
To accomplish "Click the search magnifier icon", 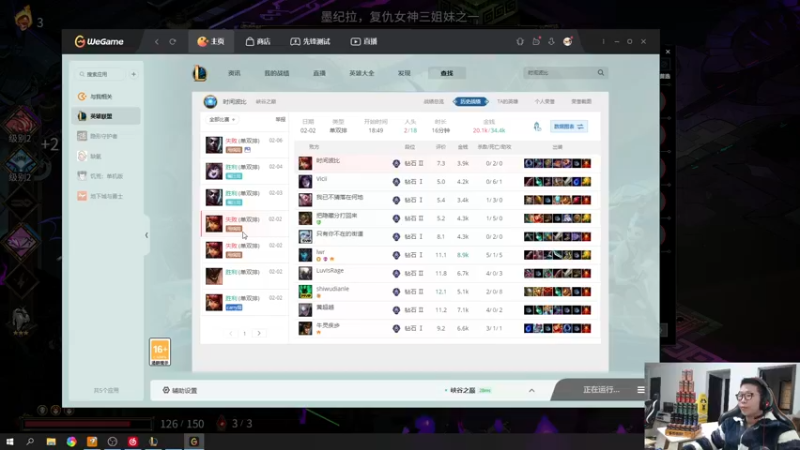I will click(x=601, y=73).
